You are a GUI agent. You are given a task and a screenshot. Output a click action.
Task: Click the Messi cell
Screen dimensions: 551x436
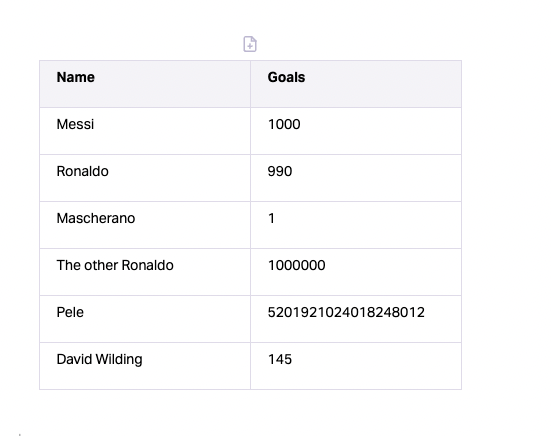(x=145, y=131)
